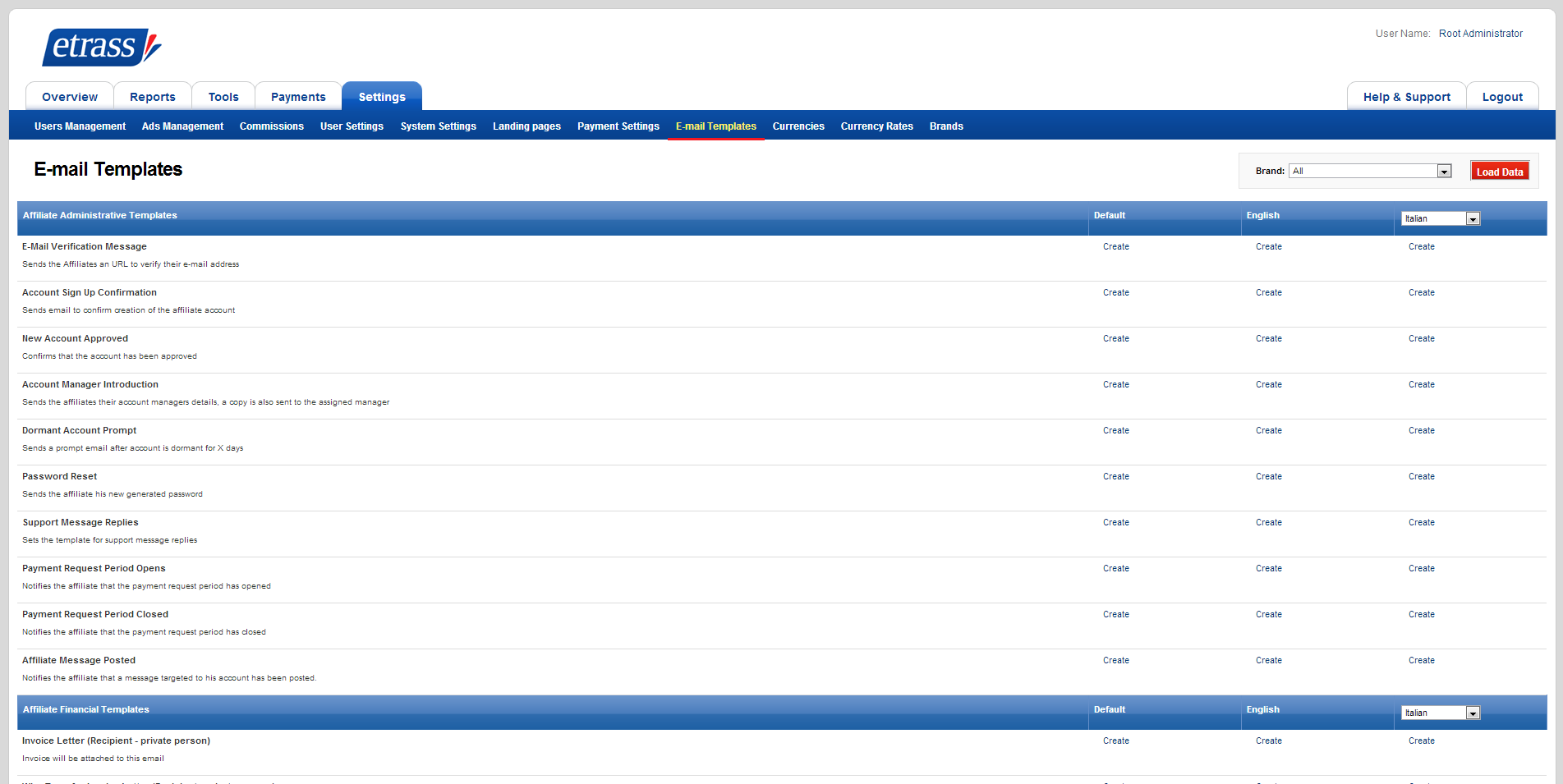Go to Landing pages submenu
Viewport: 1563px width, 784px height.
click(x=526, y=126)
